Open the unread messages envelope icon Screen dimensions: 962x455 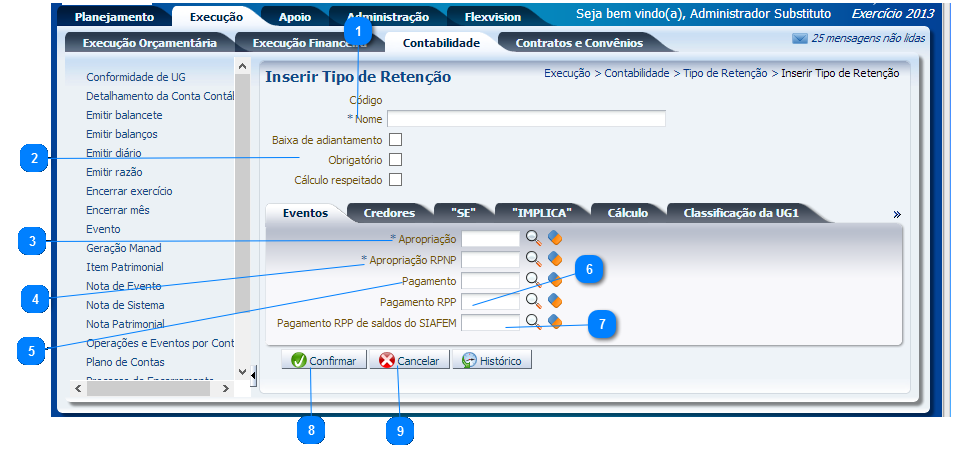pos(799,39)
